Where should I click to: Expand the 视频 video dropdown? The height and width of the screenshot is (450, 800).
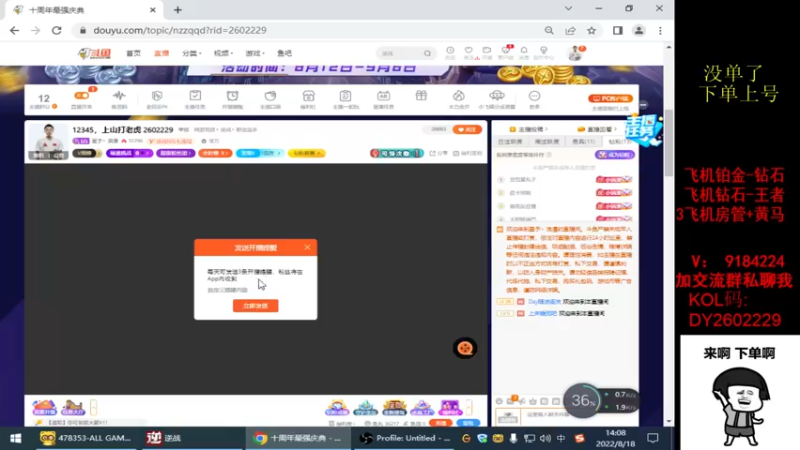tap(223, 53)
